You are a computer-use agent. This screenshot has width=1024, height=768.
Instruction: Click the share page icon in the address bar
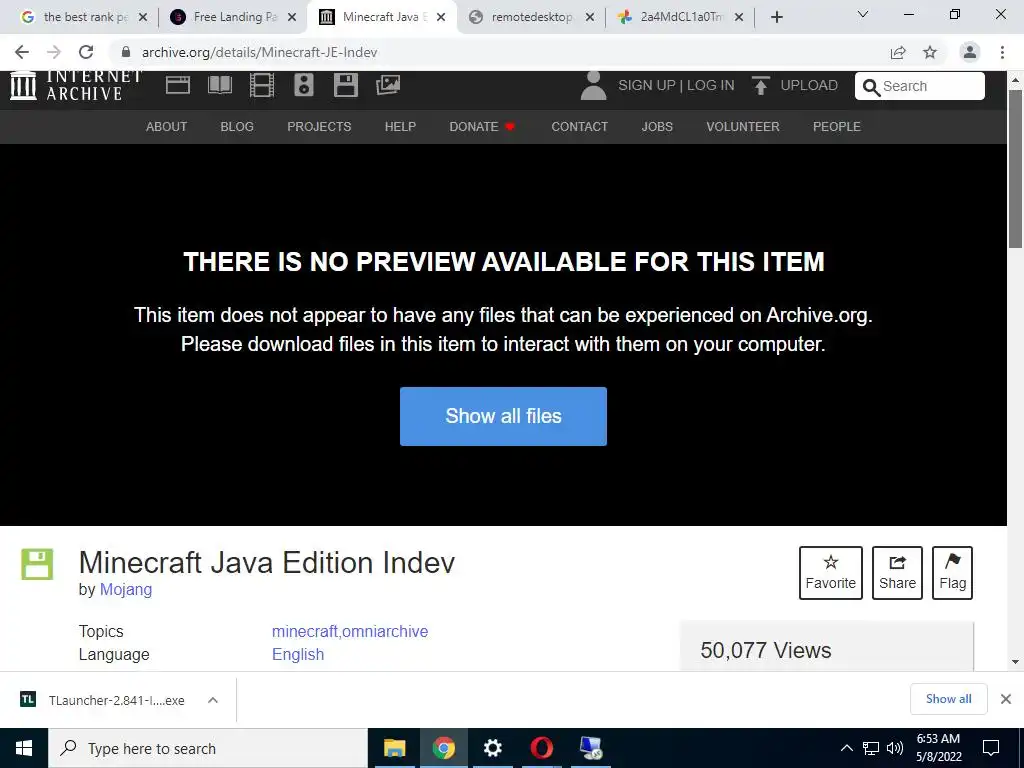pyautogui.click(x=898, y=52)
